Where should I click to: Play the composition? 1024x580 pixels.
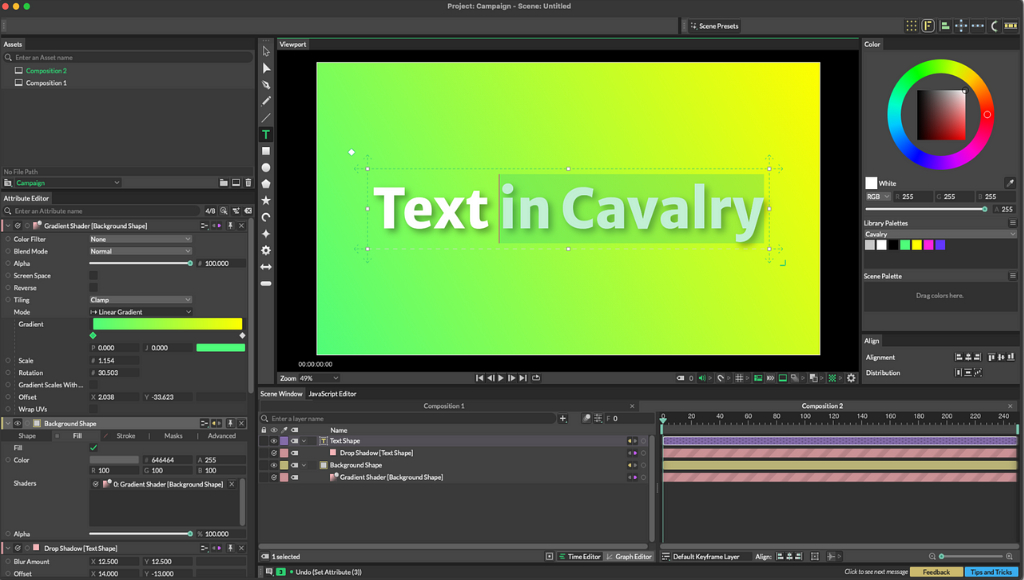[501, 378]
